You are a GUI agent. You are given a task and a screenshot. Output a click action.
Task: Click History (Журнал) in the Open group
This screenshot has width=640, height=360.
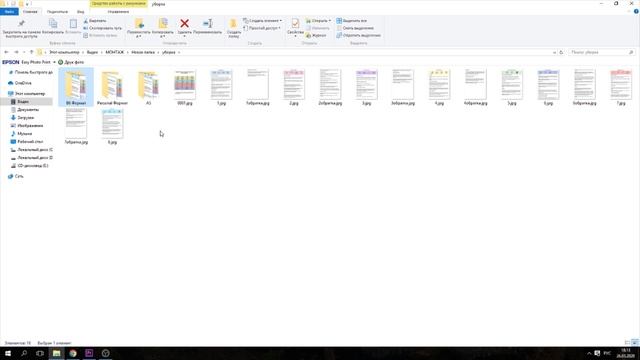pyautogui.click(x=316, y=36)
